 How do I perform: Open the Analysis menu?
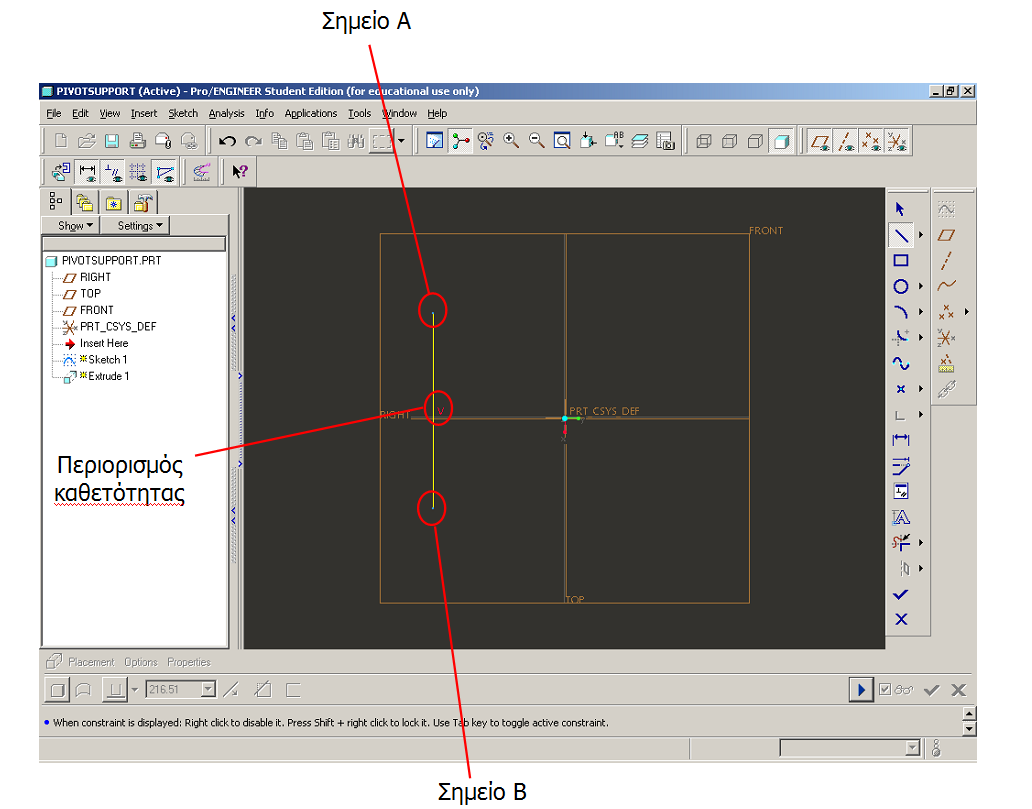coord(226,113)
